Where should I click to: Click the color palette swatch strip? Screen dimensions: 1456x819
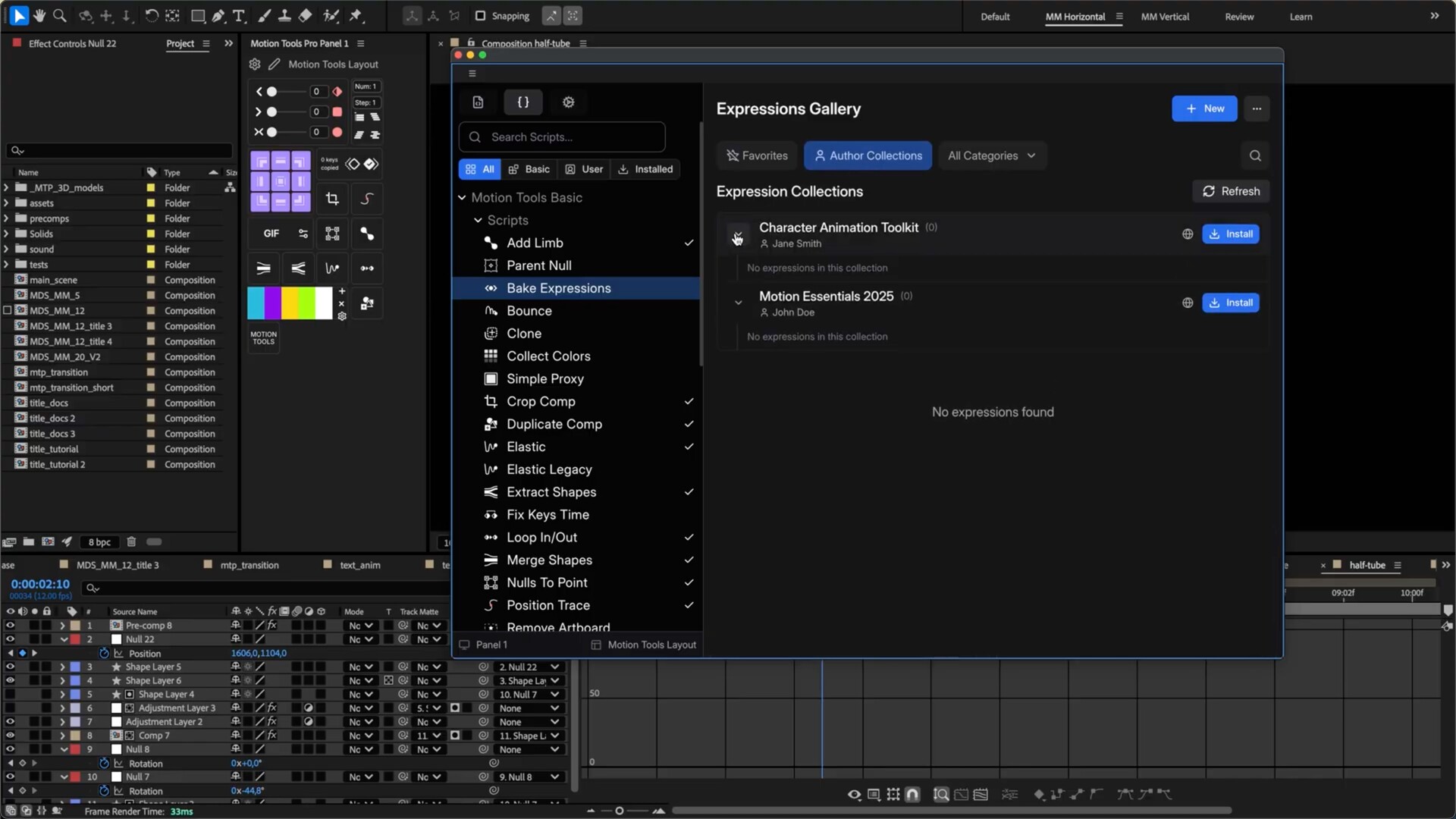click(x=290, y=303)
